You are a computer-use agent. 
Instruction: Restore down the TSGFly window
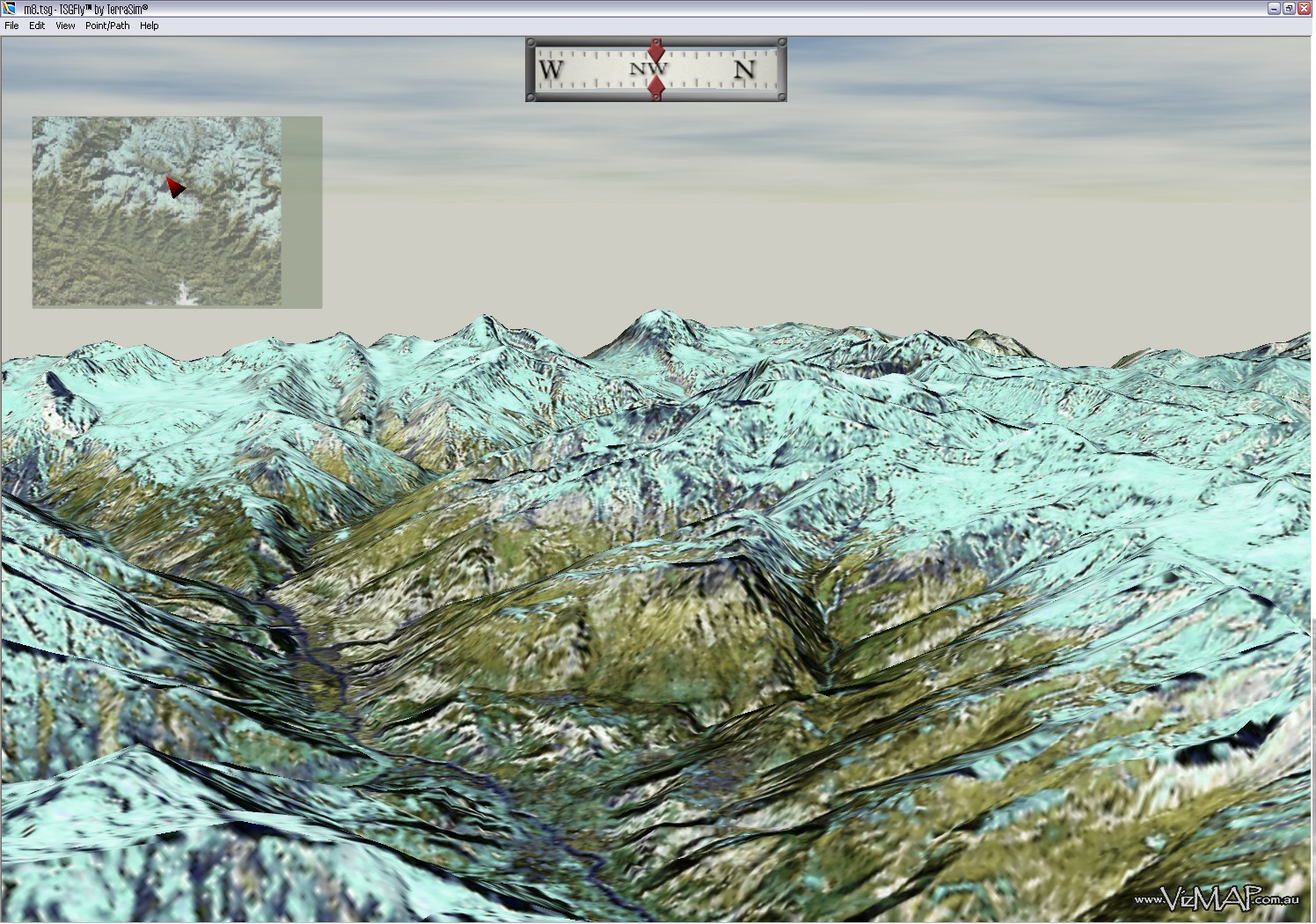(1288, 8)
